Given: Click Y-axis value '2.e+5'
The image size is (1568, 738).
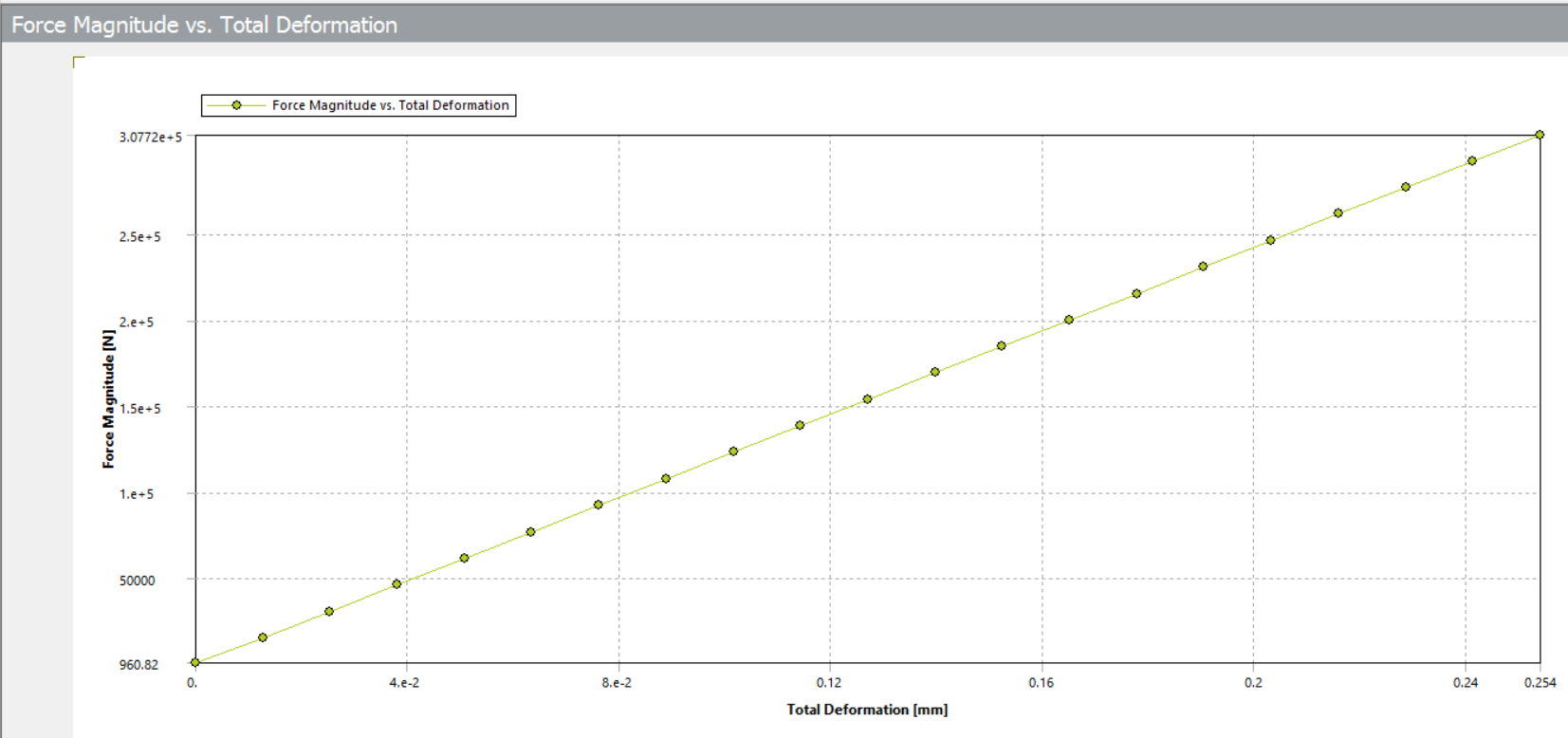Looking at the screenshot, I should pyautogui.click(x=136, y=323).
